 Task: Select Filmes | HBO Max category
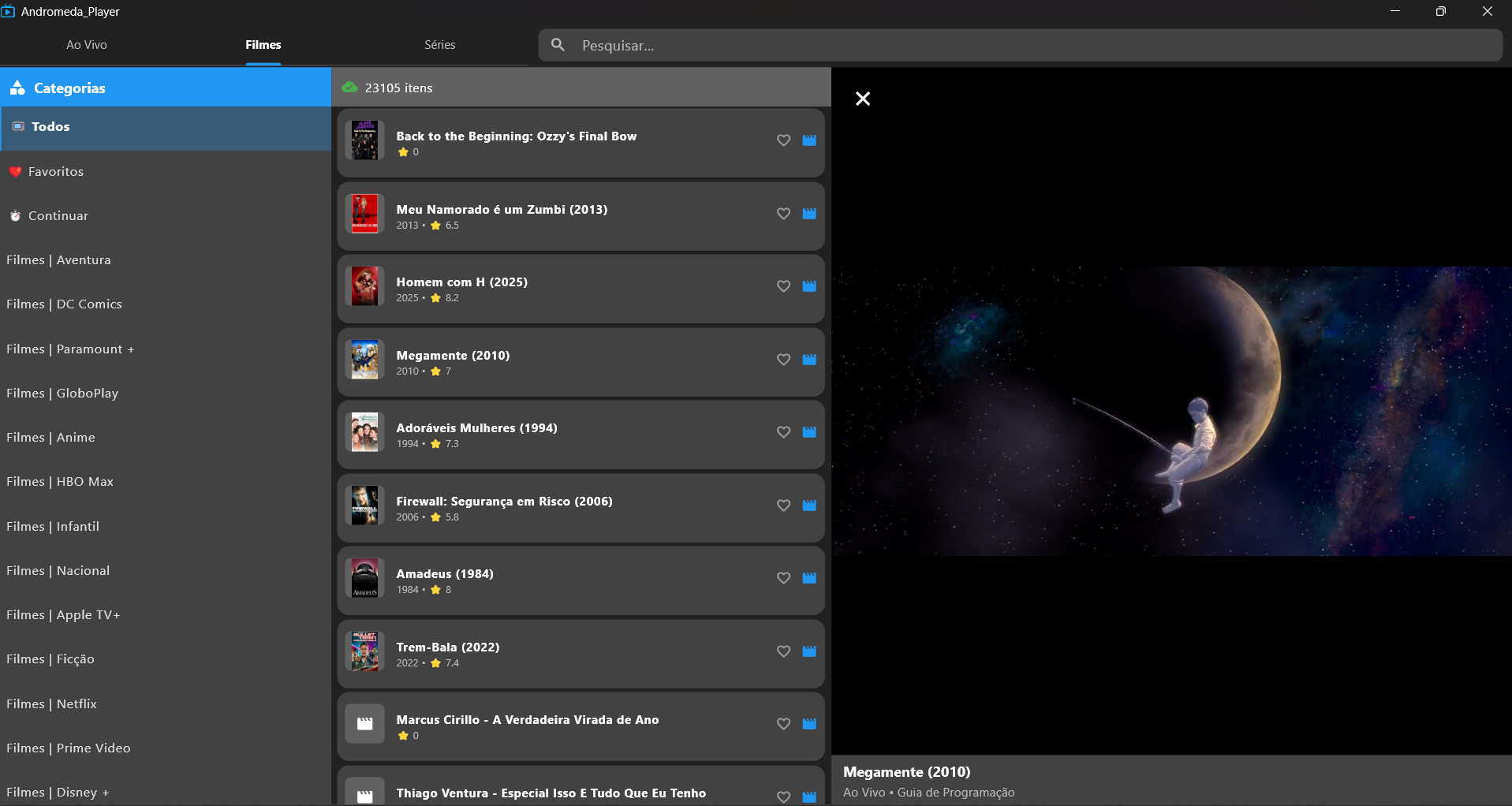point(60,482)
